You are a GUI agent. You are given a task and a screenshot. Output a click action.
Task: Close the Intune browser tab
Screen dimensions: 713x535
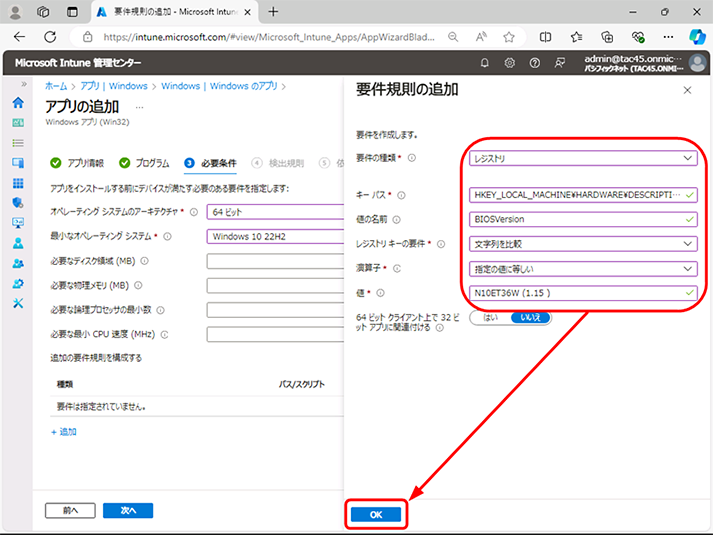(x=247, y=12)
